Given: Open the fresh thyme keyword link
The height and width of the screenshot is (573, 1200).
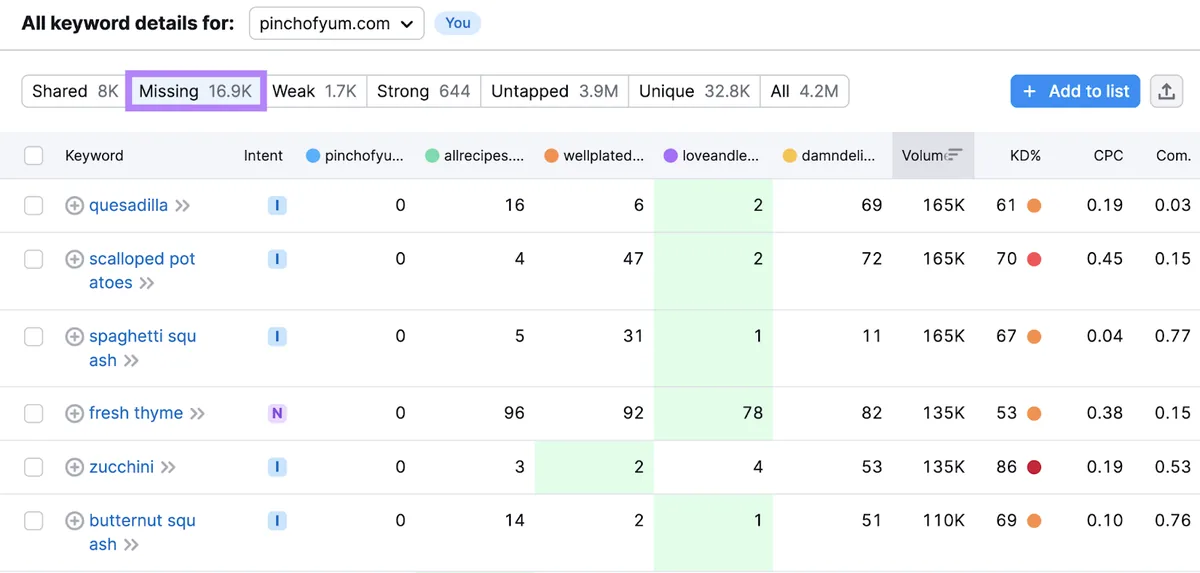Looking at the screenshot, I should click(136, 413).
